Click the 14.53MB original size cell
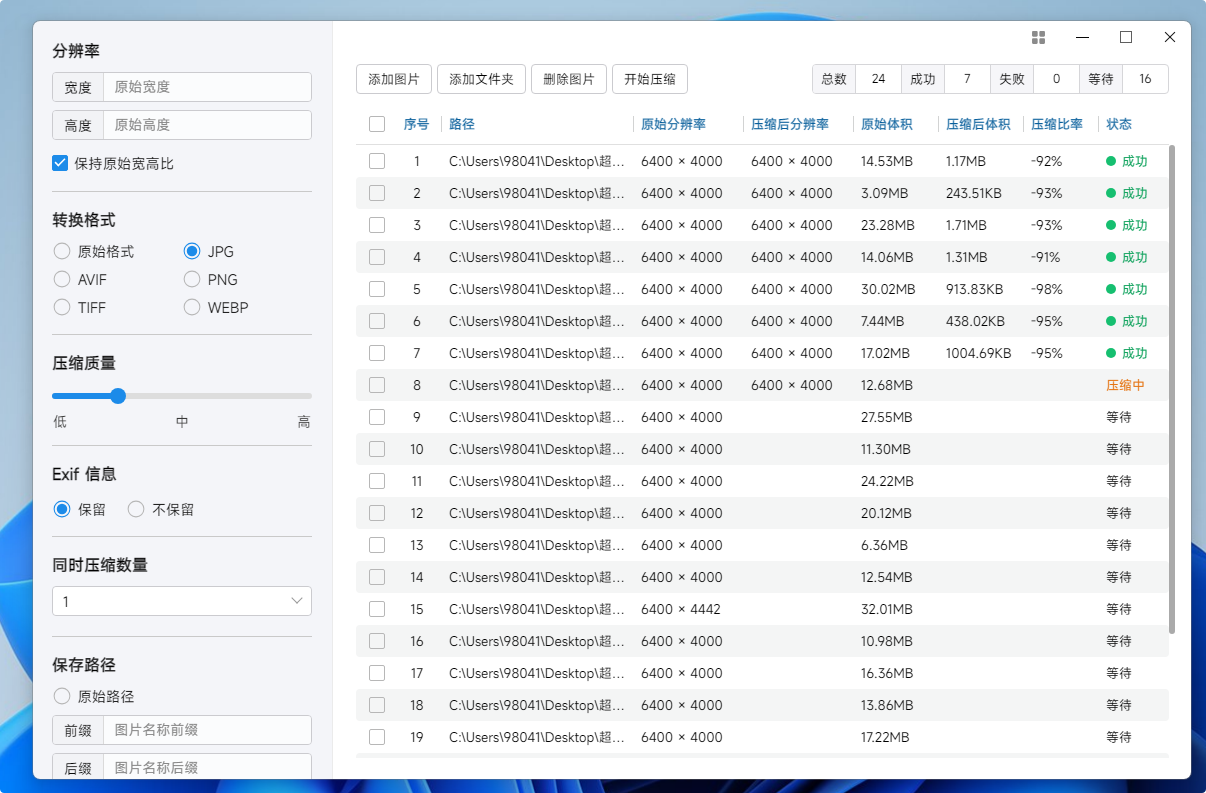This screenshot has height=793, width=1206. click(887, 161)
